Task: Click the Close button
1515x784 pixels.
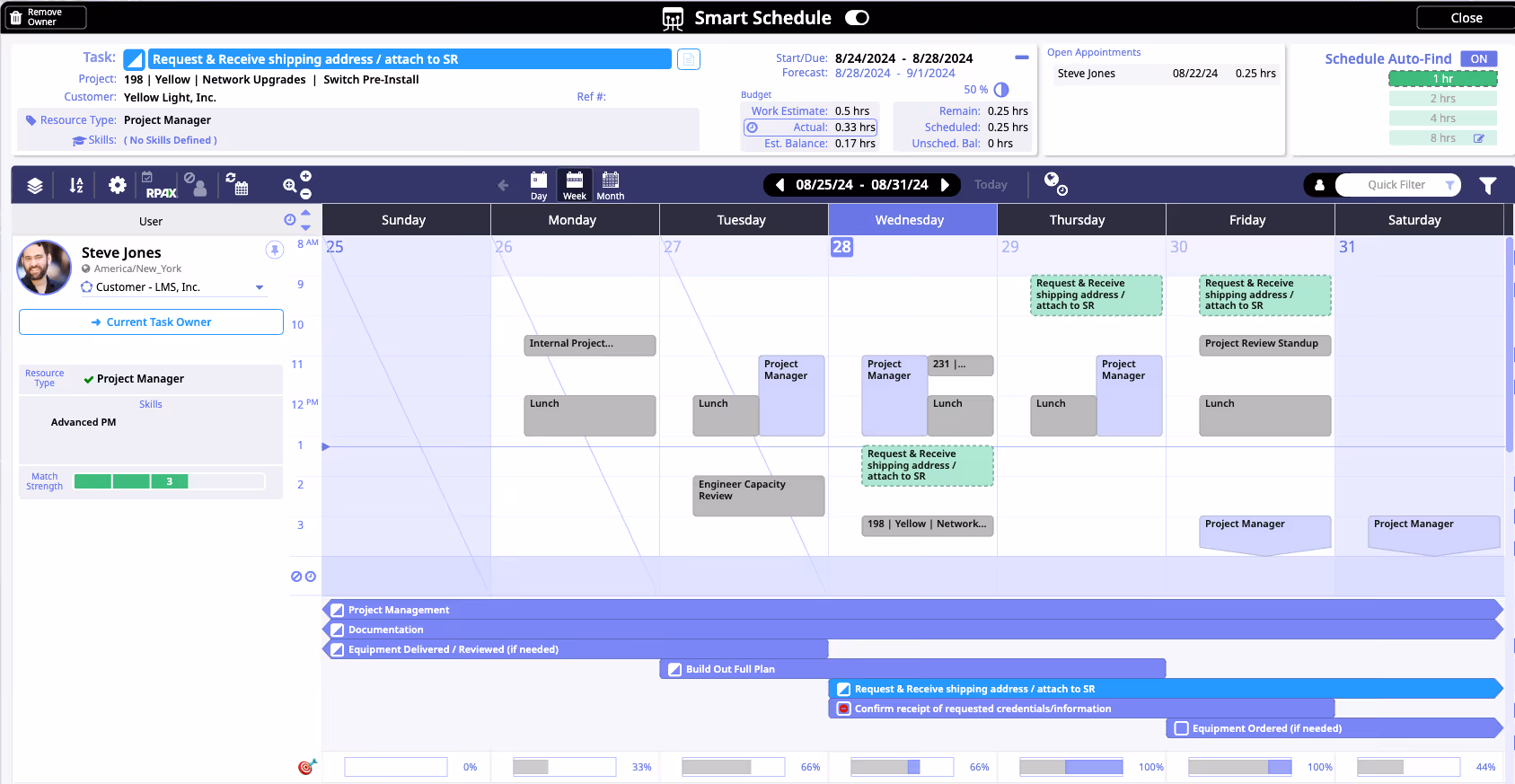Action: coord(1466,18)
